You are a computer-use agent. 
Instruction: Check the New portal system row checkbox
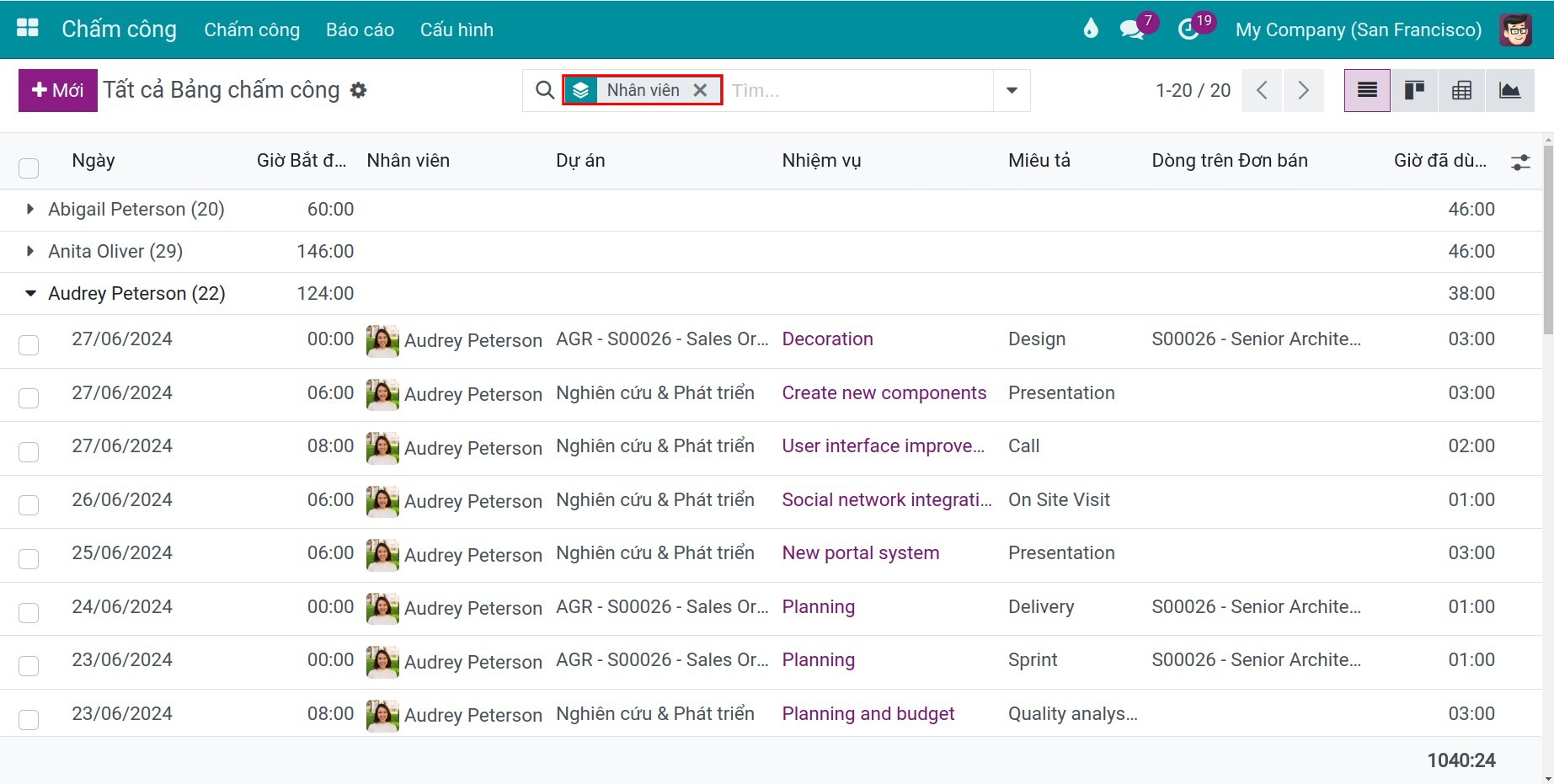tap(29, 558)
